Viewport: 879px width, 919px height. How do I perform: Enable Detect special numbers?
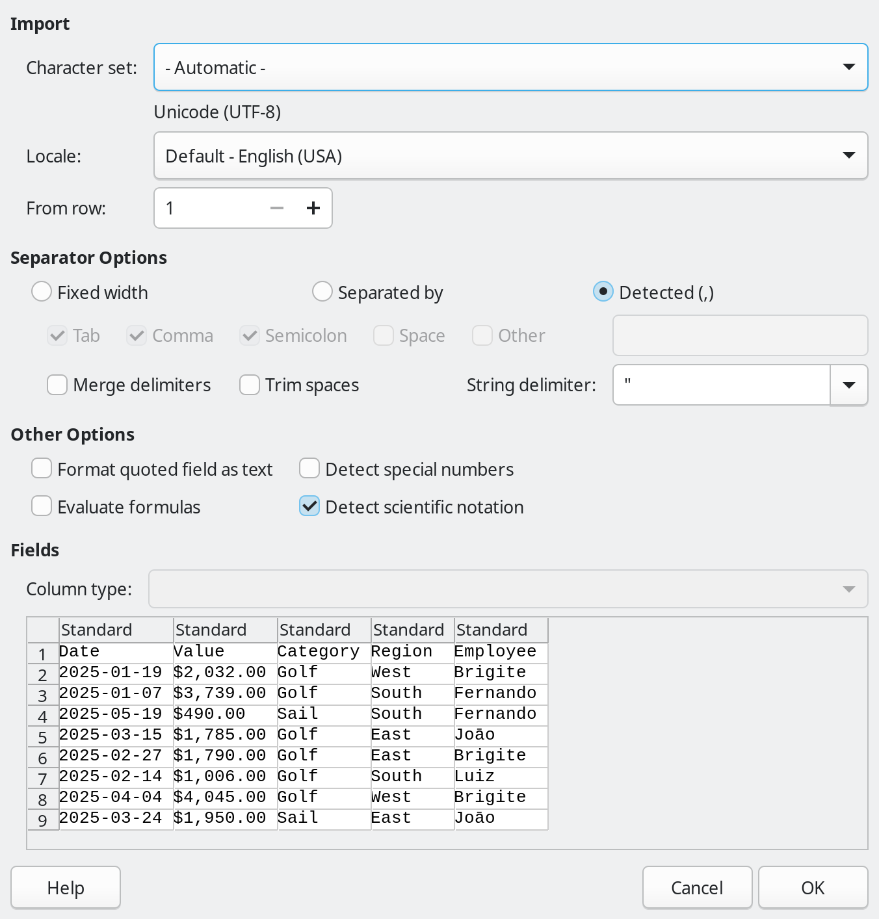point(309,468)
